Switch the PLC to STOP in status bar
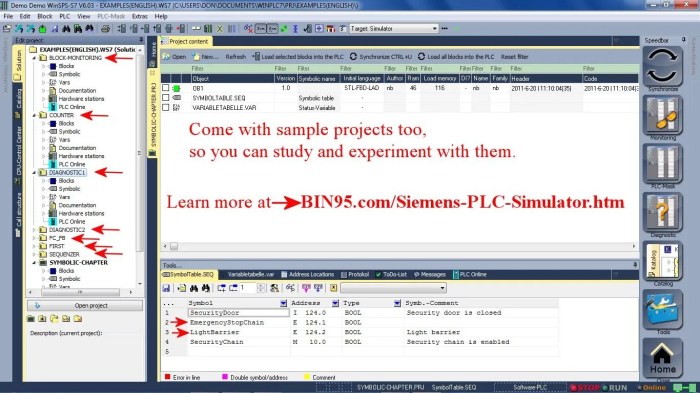The width and height of the screenshot is (700, 393). [585, 387]
